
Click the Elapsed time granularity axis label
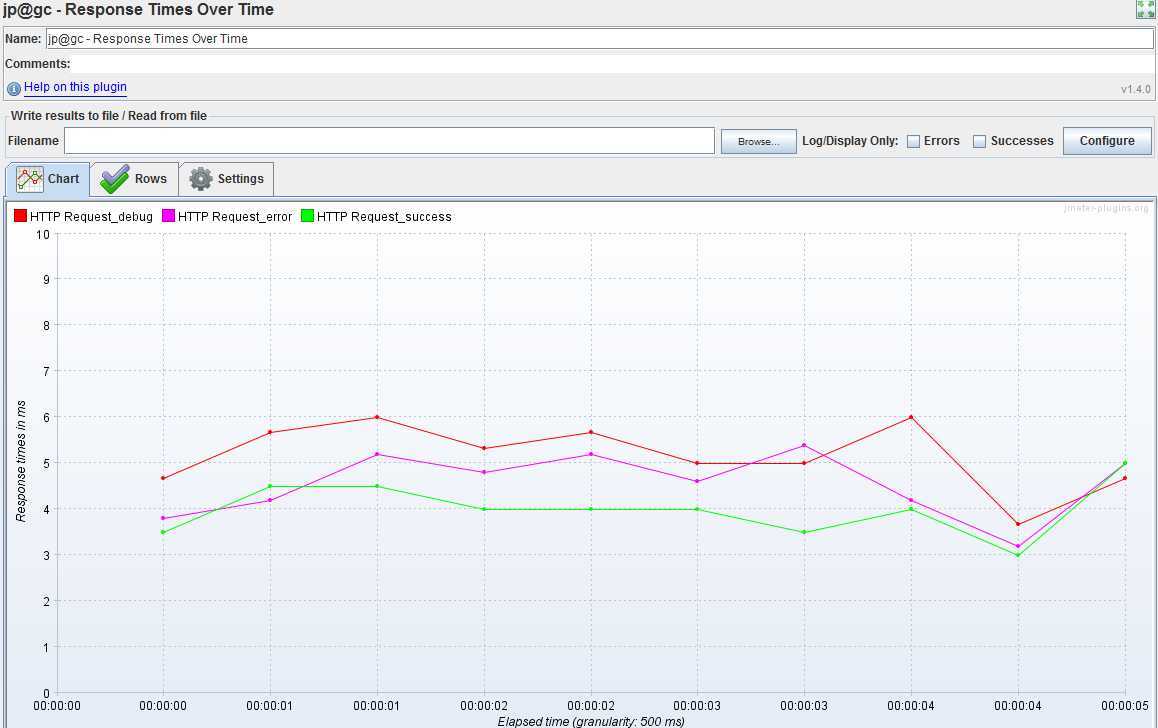coord(591,721)
